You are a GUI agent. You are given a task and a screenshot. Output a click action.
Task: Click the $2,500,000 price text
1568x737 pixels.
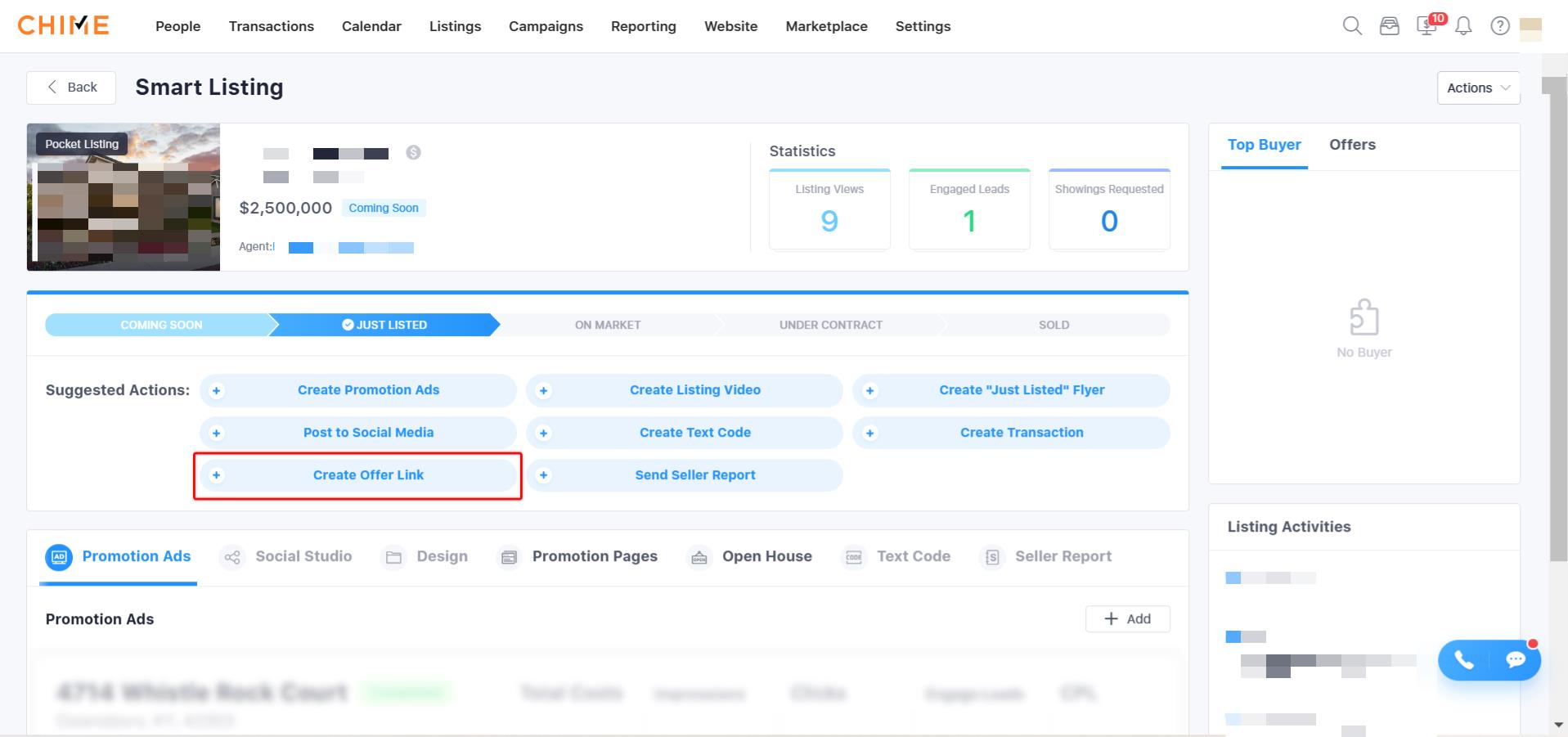(x=285, y=208)
